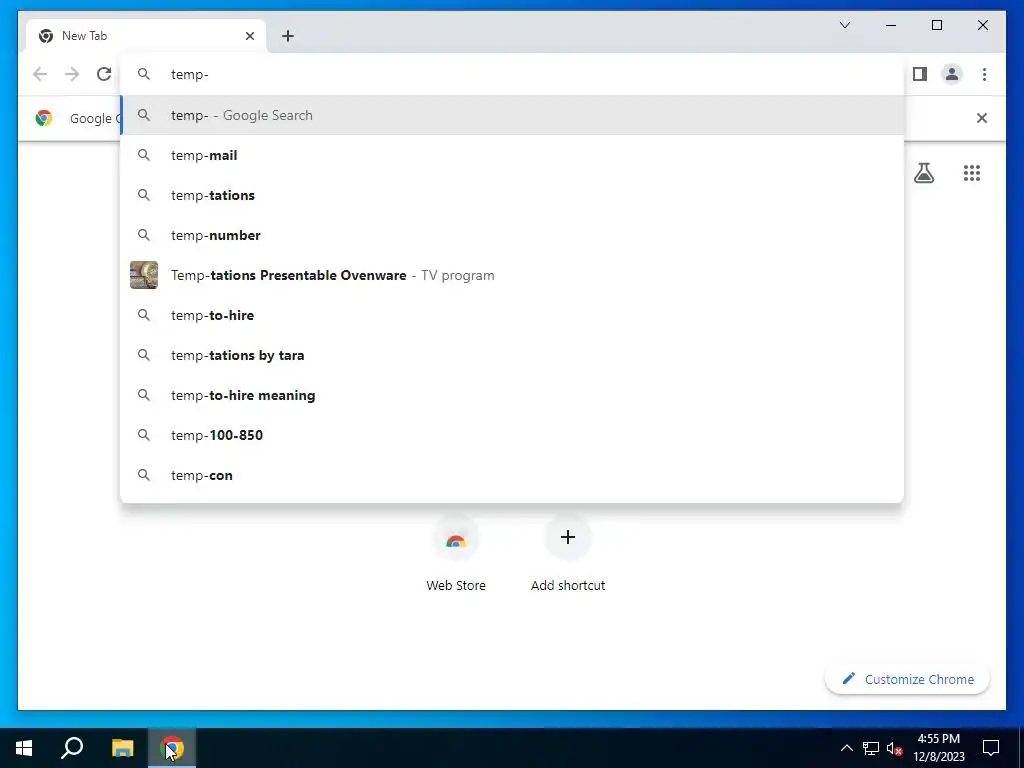Choose the temp-tations suggestion
The height and width of the screenshot is (768, 1024).
coord(512,195)
